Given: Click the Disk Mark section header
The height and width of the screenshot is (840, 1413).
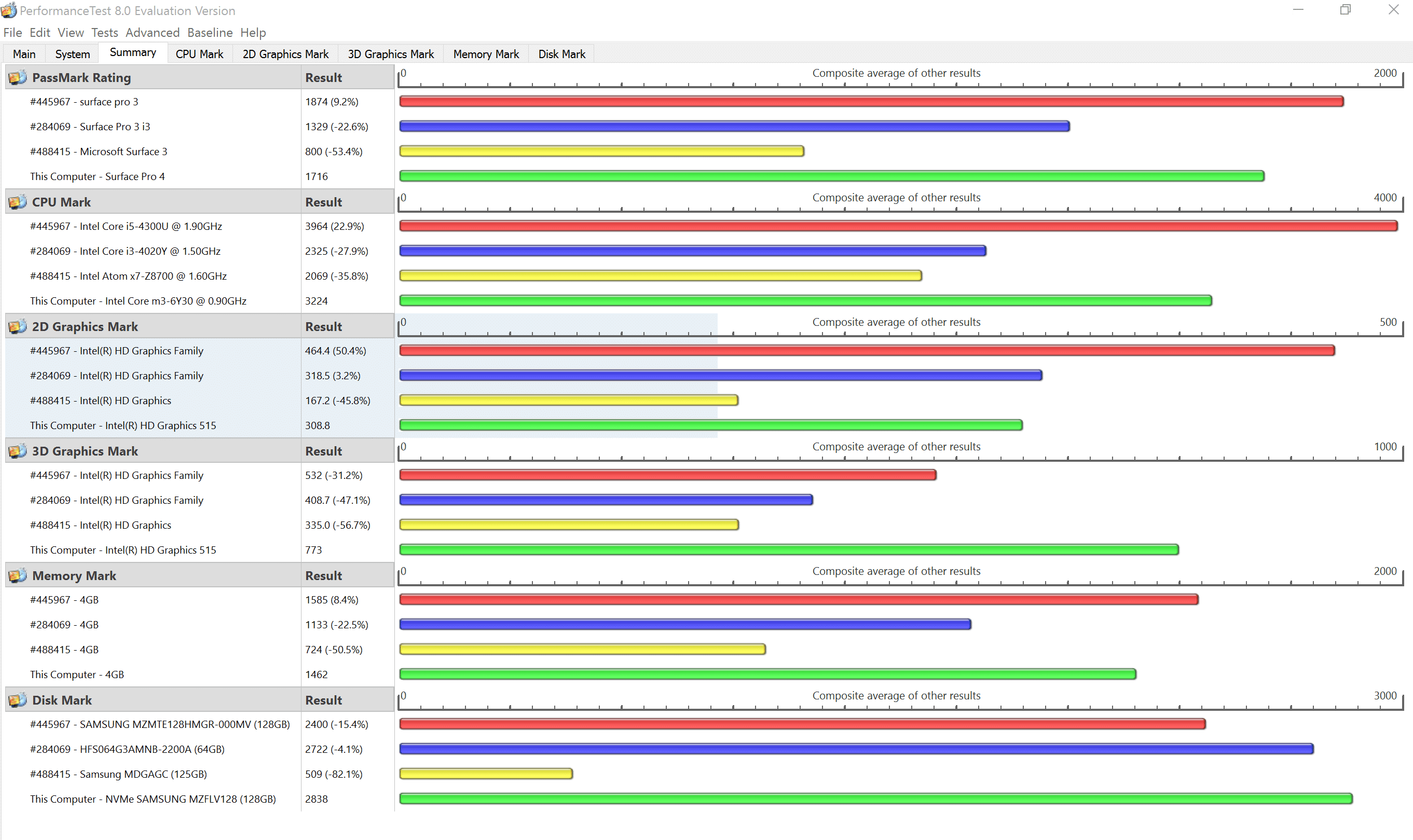Looking at the screenshot, I should [x=153, y=700].
